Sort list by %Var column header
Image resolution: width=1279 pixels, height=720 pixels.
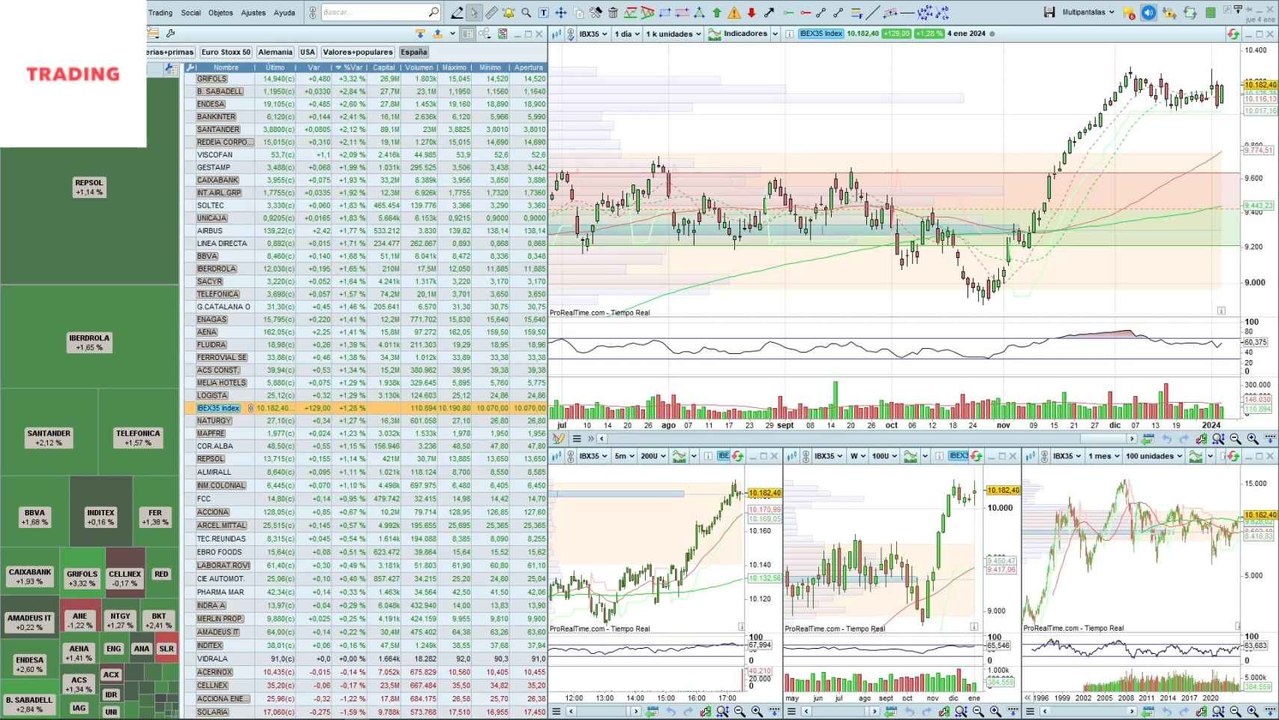point(352,67)
